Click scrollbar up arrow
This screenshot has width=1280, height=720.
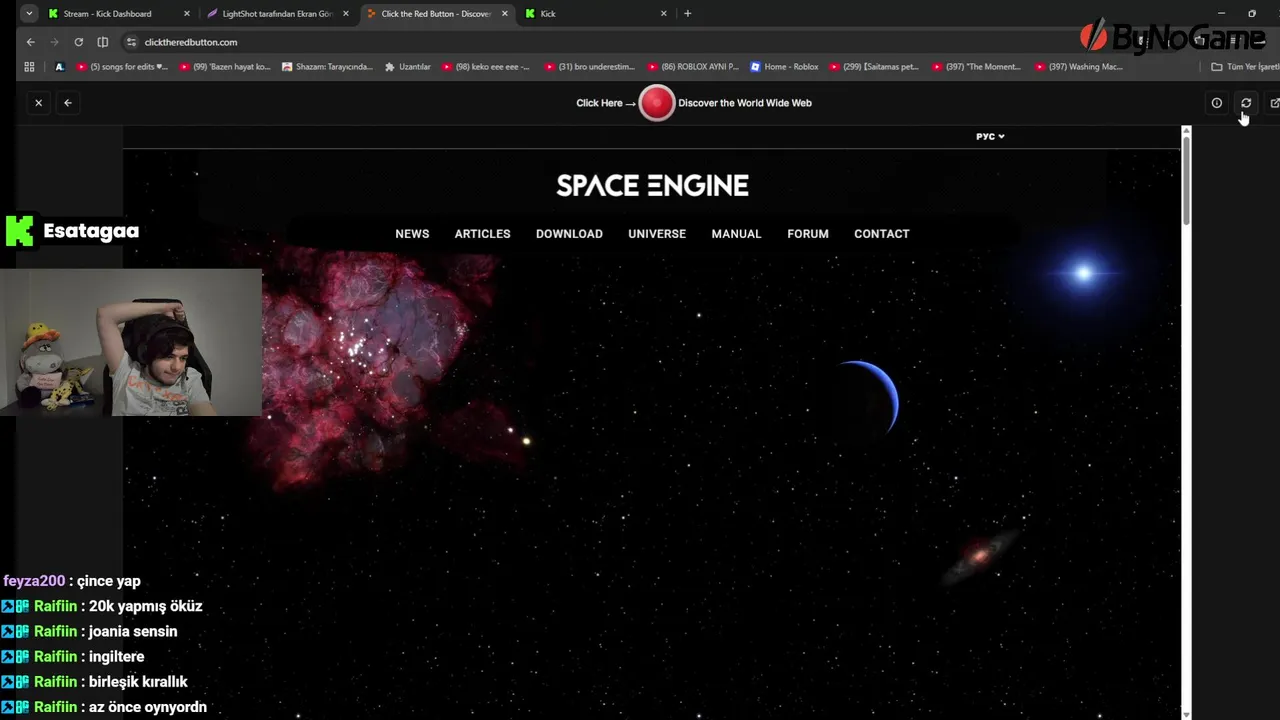point(1187,130)
